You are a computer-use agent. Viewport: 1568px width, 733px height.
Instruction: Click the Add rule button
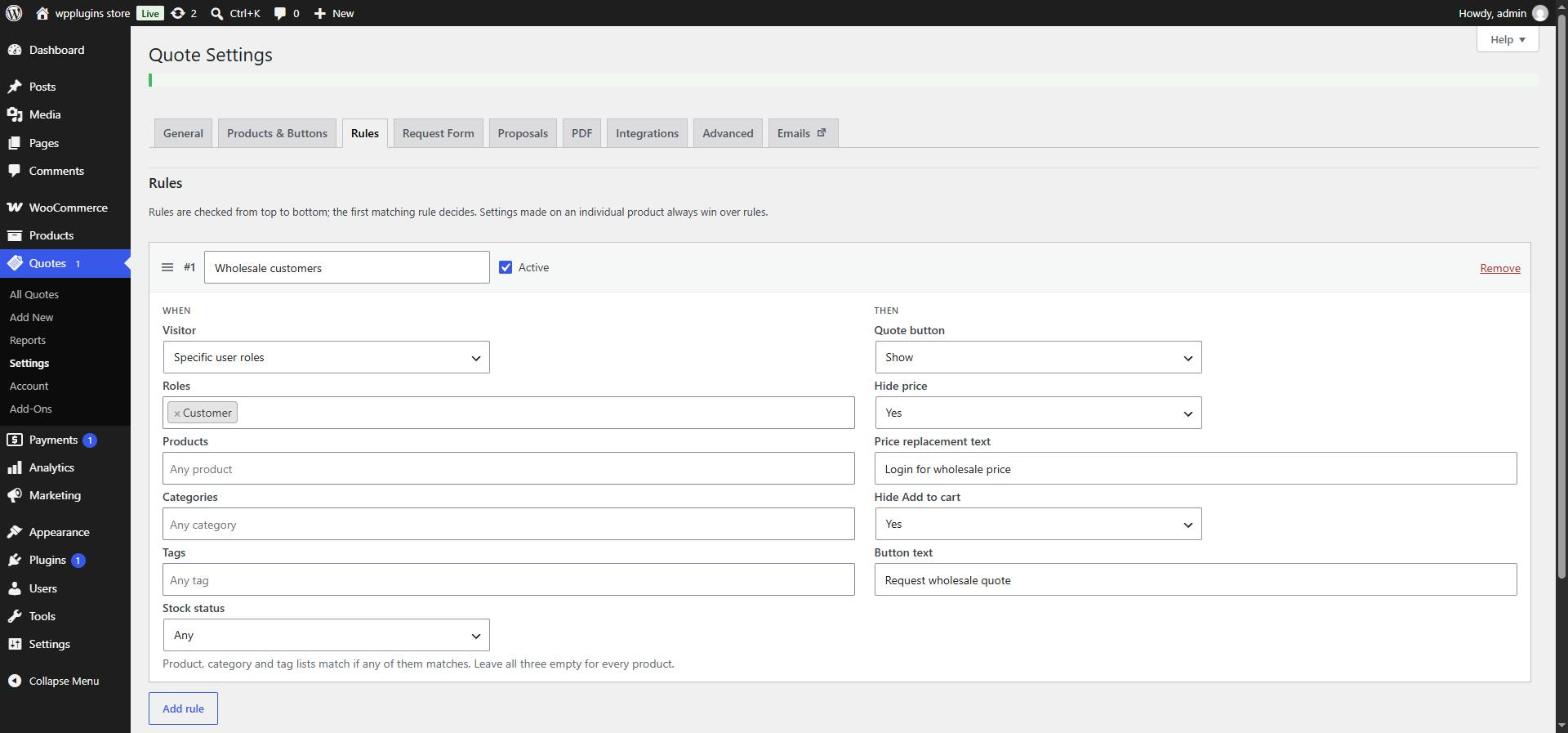click(x=183, y=709)
